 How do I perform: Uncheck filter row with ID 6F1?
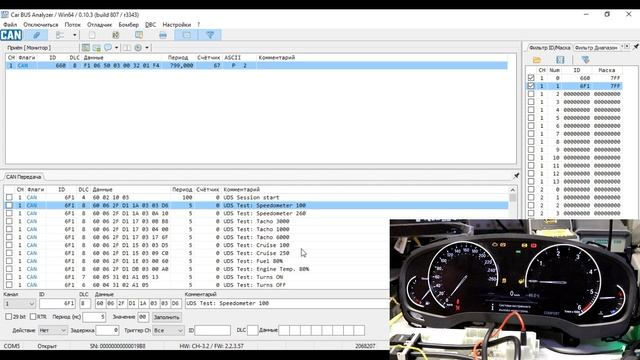tap(531, 86)
